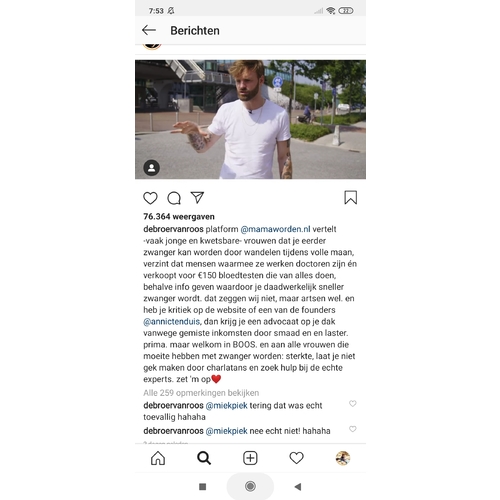500x500 pixels.
Task: Open your profile picture tab
Action: point(343,458)
